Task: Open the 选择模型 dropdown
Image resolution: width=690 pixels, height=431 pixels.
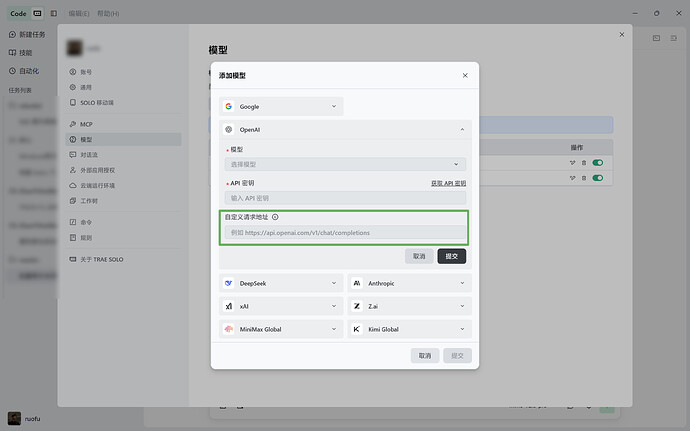Action: pyautogui.click(x=345, y=164)
